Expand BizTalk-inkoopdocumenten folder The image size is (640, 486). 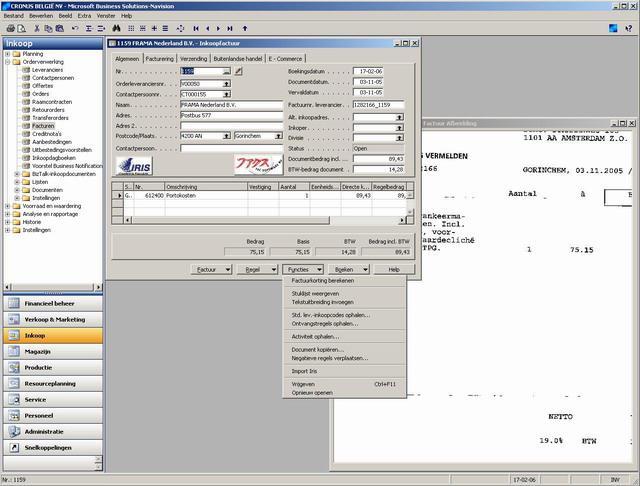(17, 174)
